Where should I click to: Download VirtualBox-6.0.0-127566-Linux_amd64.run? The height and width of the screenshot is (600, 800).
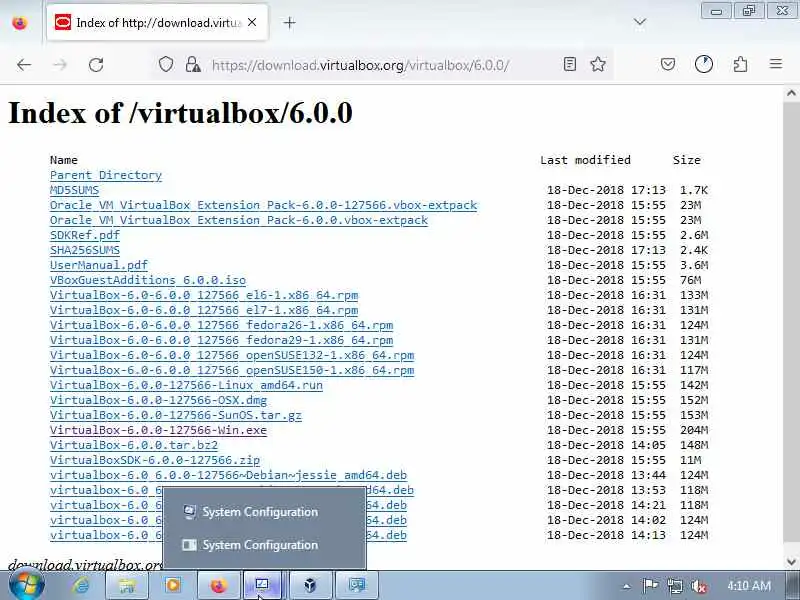186,385
